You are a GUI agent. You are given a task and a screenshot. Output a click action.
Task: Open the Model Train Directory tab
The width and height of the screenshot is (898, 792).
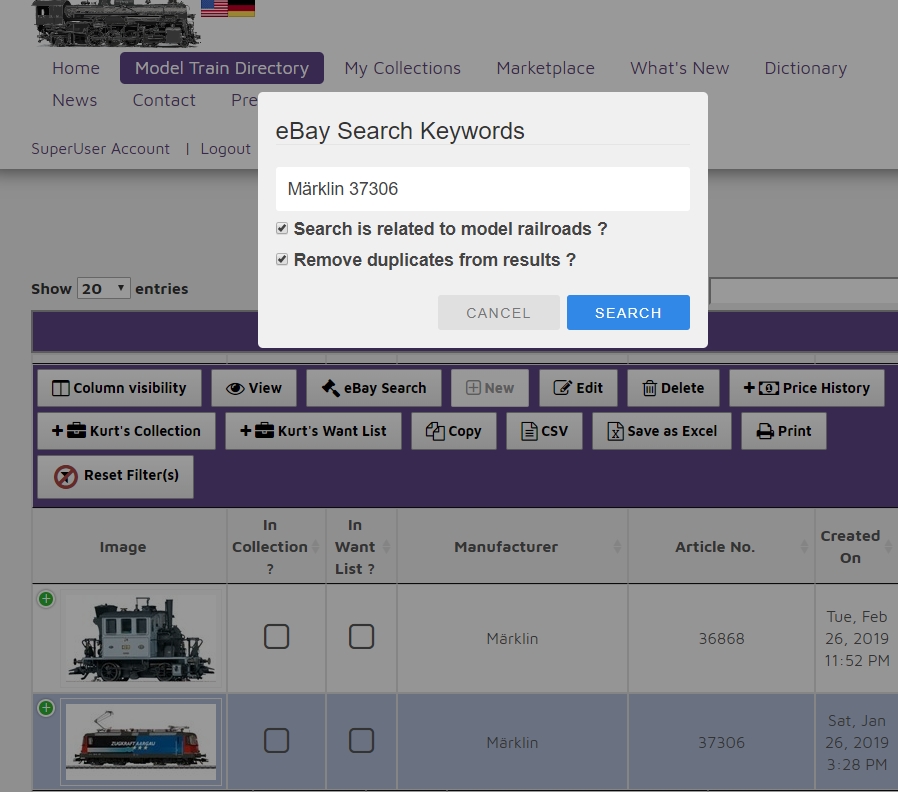point(222,68)
